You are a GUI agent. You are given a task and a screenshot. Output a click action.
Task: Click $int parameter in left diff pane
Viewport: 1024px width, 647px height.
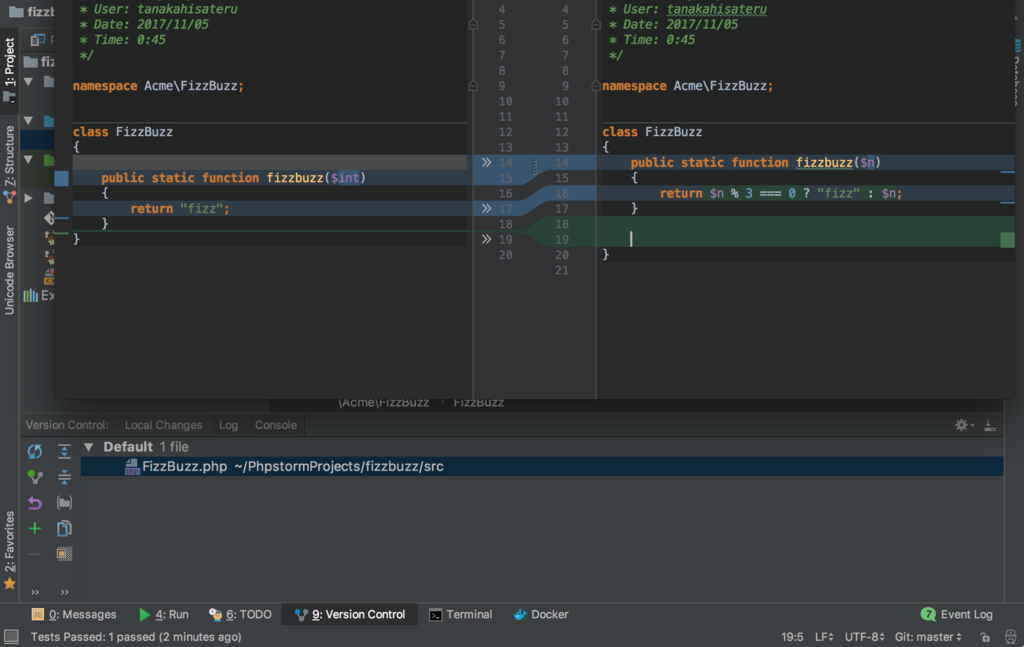[x=345, y=178]
